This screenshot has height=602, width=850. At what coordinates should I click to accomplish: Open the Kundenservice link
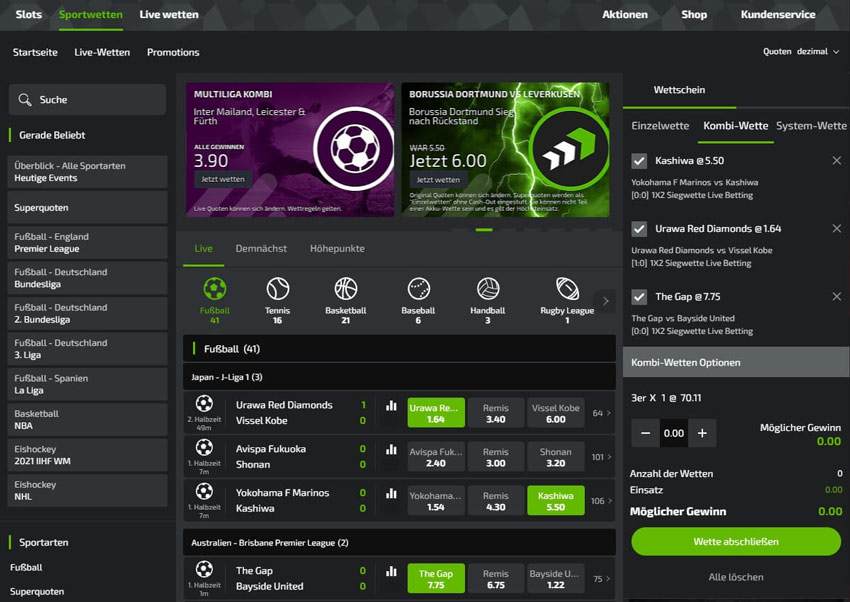(778, 15)
